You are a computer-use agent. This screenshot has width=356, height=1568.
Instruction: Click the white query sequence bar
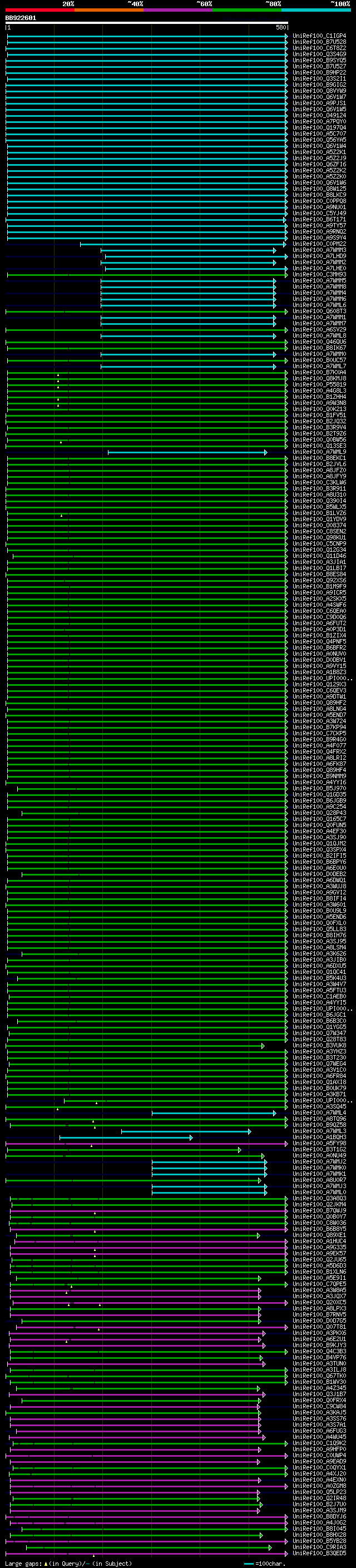(147, 22)
